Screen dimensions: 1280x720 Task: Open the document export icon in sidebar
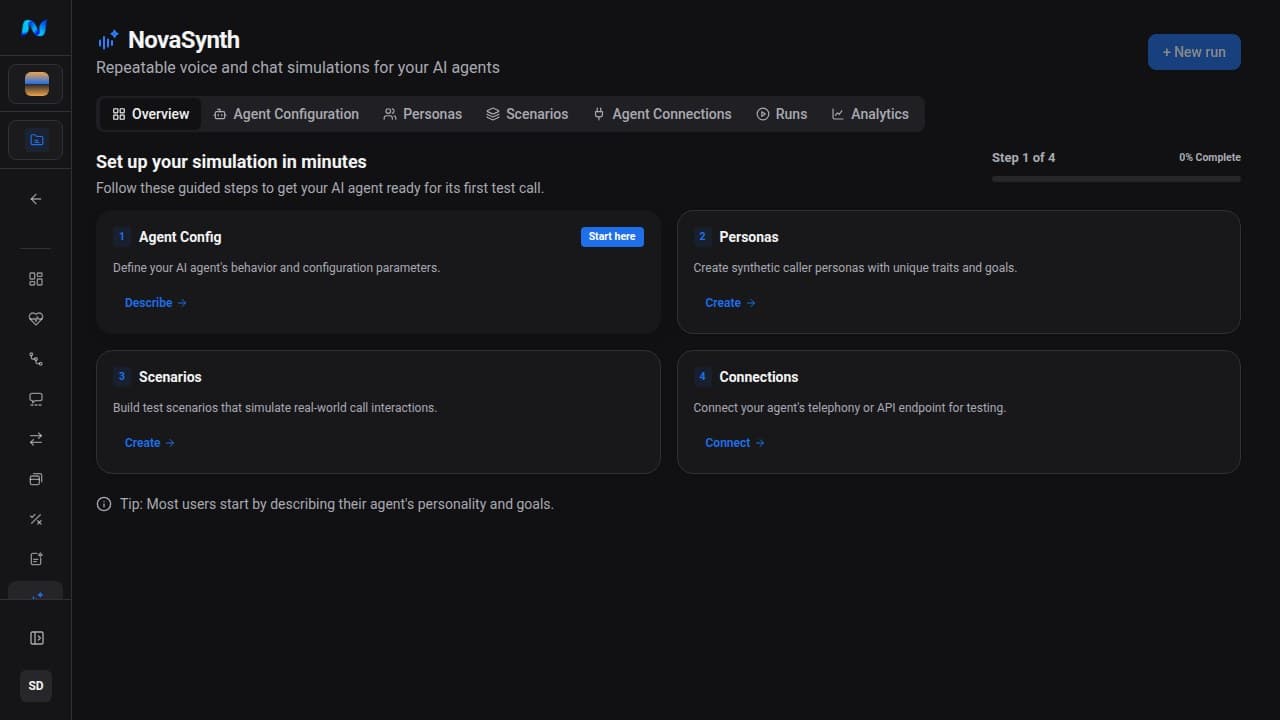coord(36,559)
